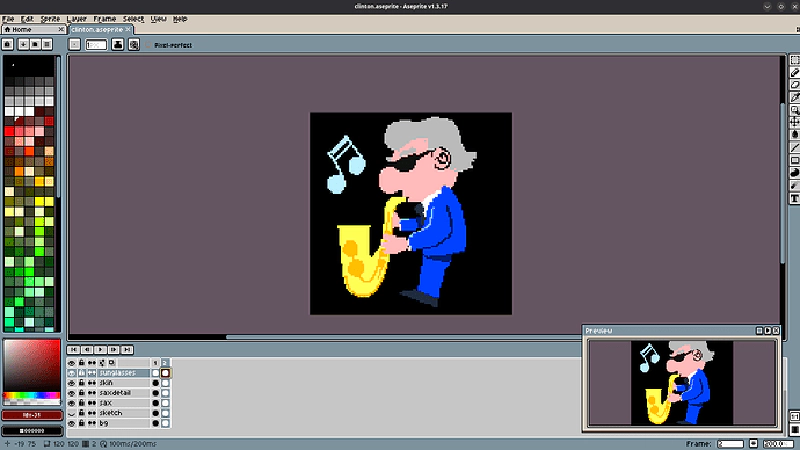
Task: Toggle lock on the bg layer
Action: pyautogui.click(x=81, y=424)
